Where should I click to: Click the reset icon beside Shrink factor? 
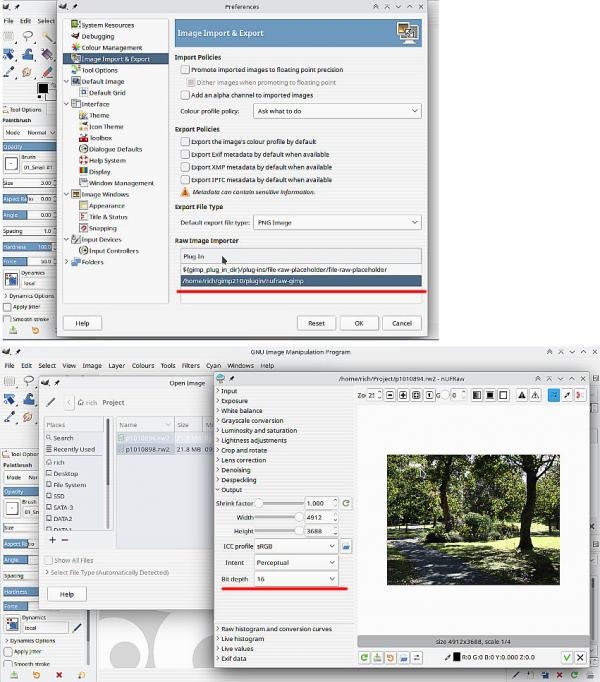pyautogui.click(x=346, y=503)
